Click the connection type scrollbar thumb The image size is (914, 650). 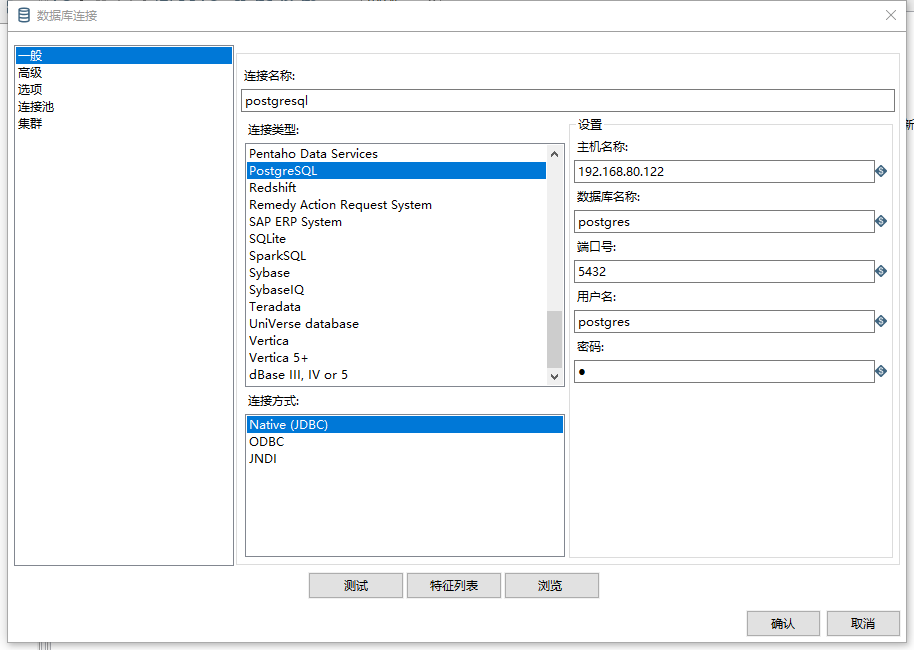coord(554,339)
